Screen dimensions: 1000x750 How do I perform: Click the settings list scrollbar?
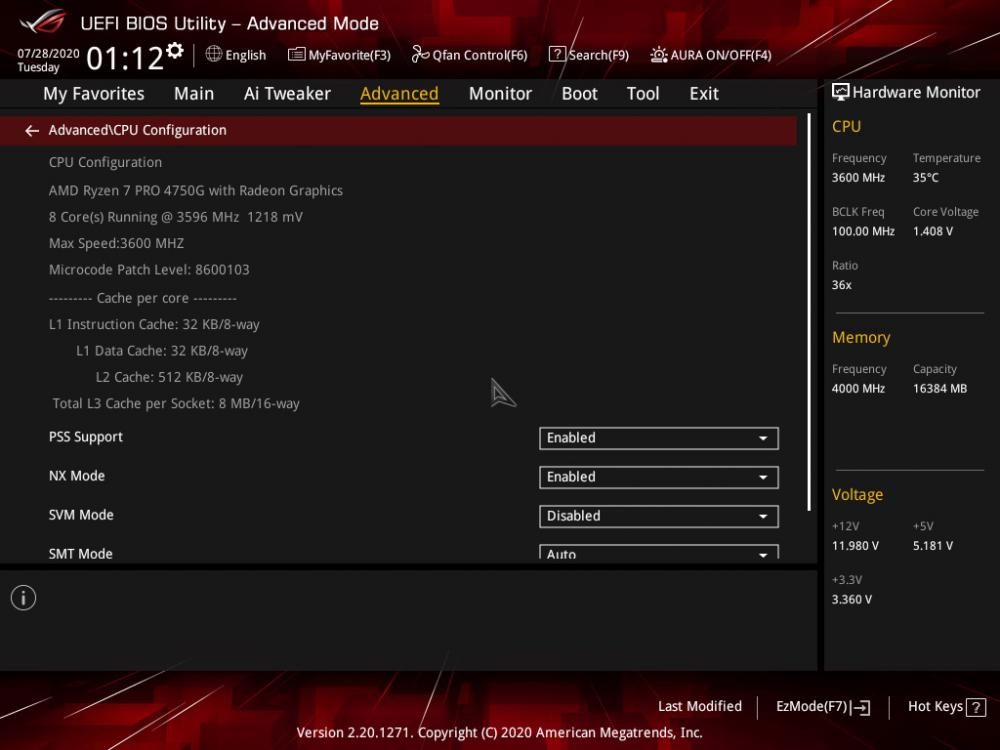tap(809, 312)
